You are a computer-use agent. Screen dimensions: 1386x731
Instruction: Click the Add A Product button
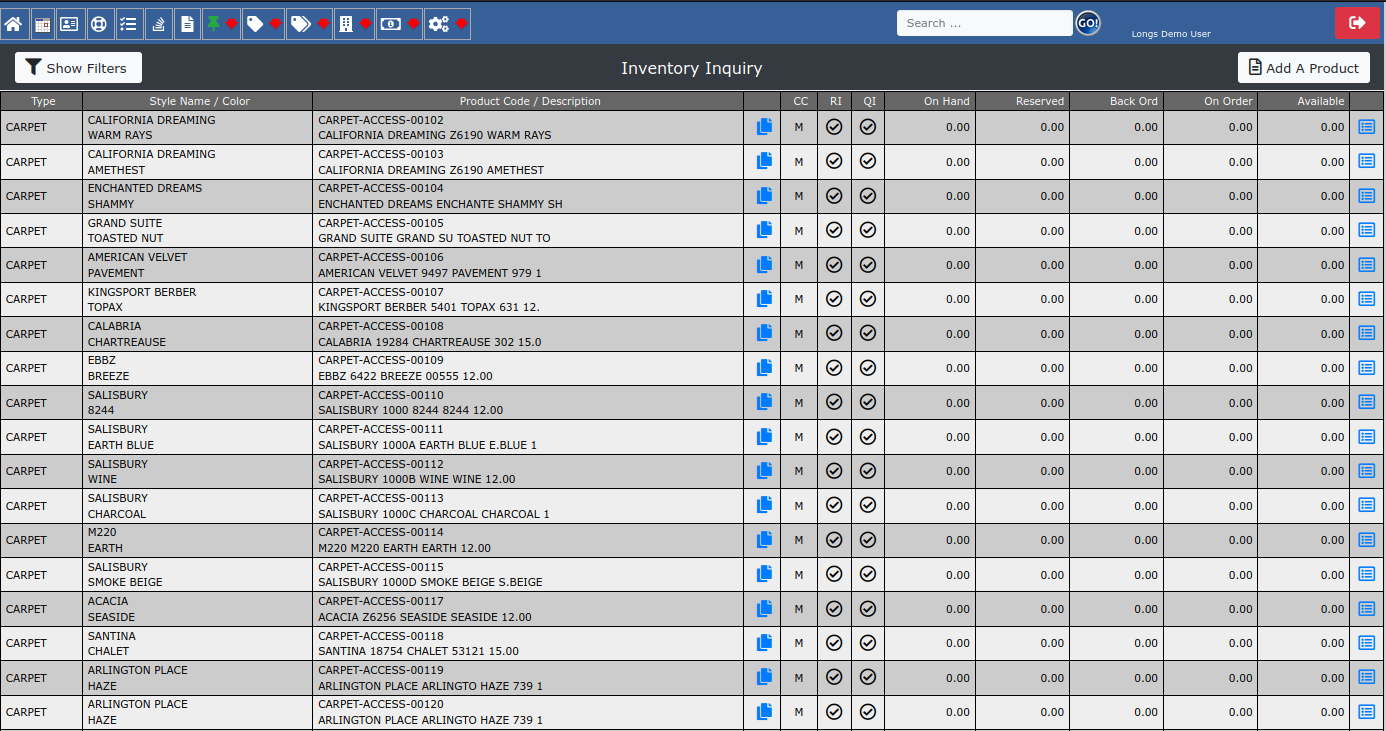pyautogui.click(x=1303, y=68)
